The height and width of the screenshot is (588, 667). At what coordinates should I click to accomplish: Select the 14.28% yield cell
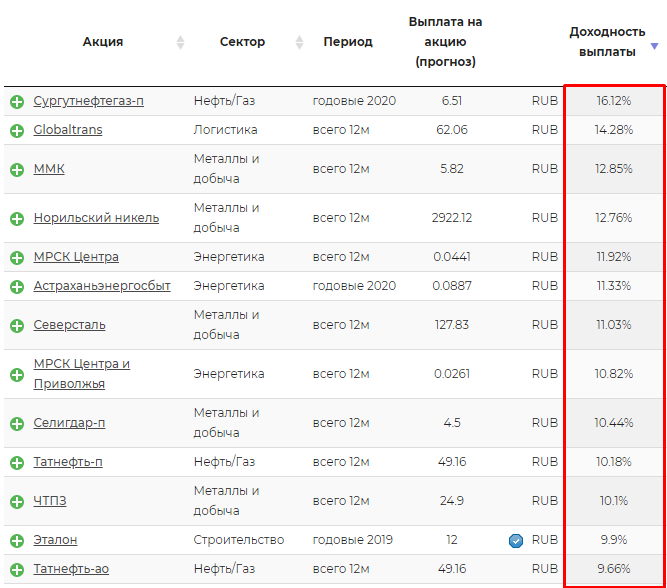[x=614, y=130]
